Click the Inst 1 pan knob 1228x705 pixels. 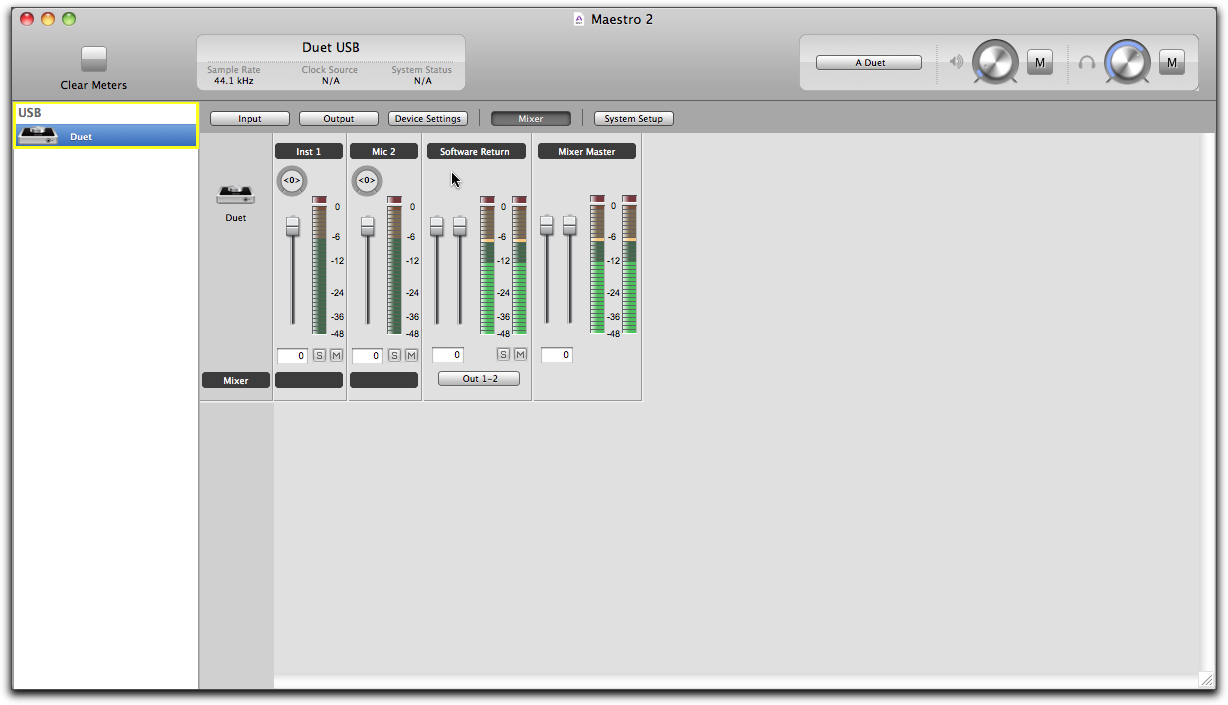292,181
